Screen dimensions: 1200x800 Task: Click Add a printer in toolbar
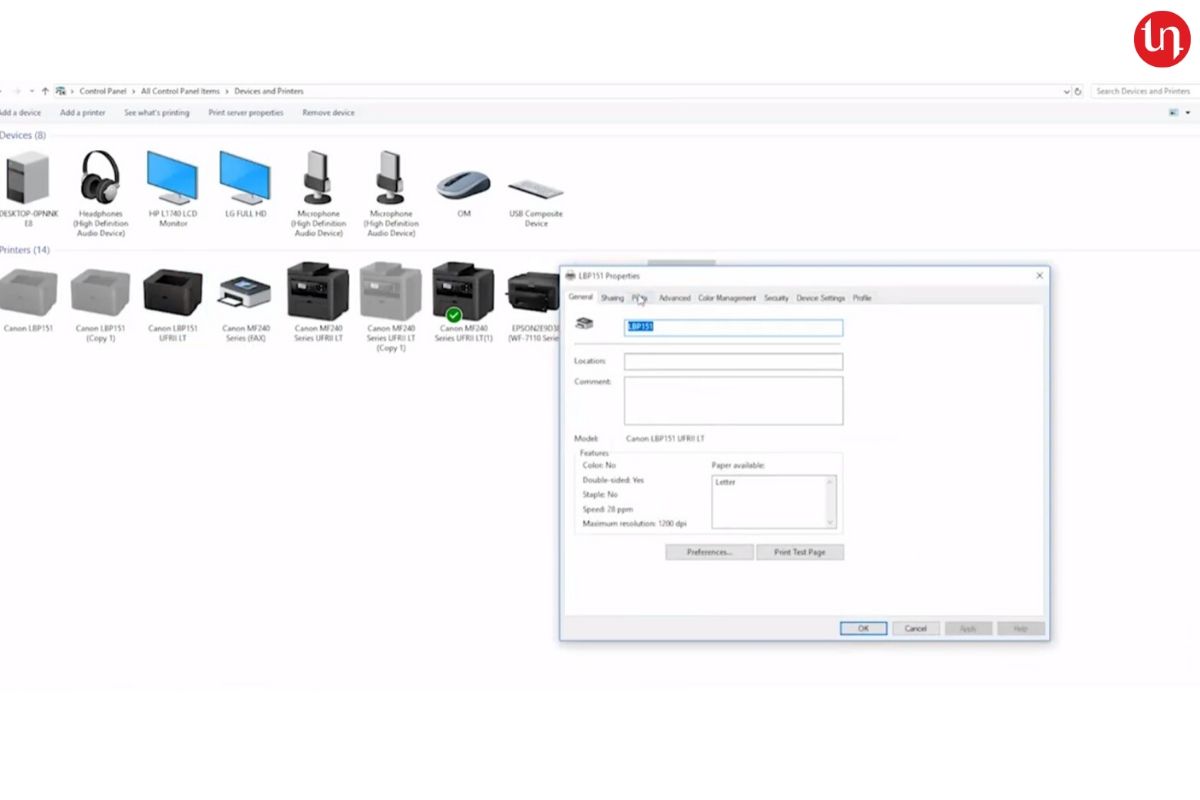pyautogui.click(x=82, y=113)
